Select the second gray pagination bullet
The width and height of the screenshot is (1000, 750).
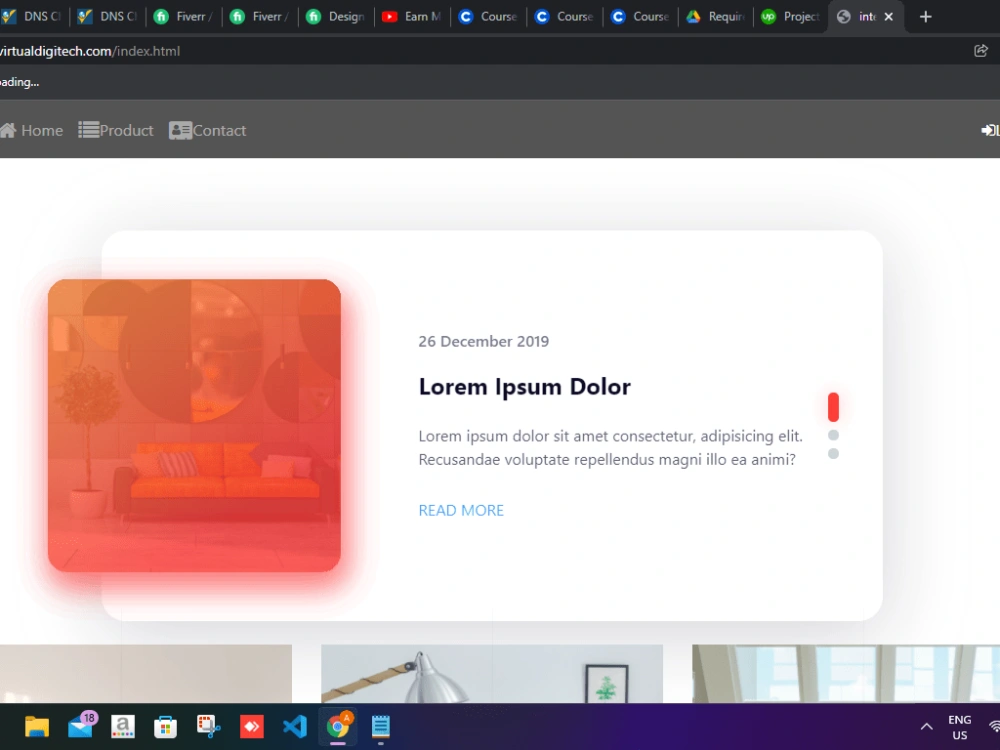(x=833, y=435)
